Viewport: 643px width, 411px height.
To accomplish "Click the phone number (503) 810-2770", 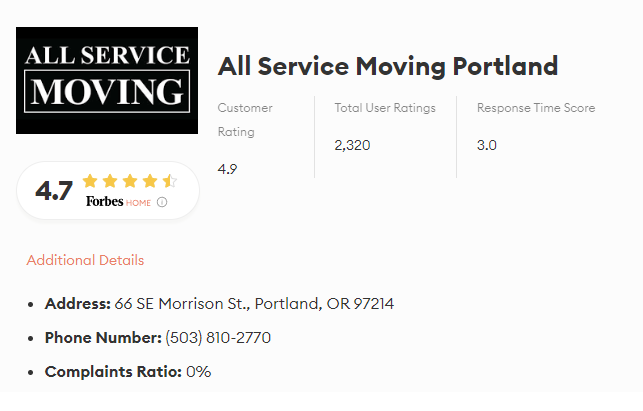I will (x=218, y=338).
